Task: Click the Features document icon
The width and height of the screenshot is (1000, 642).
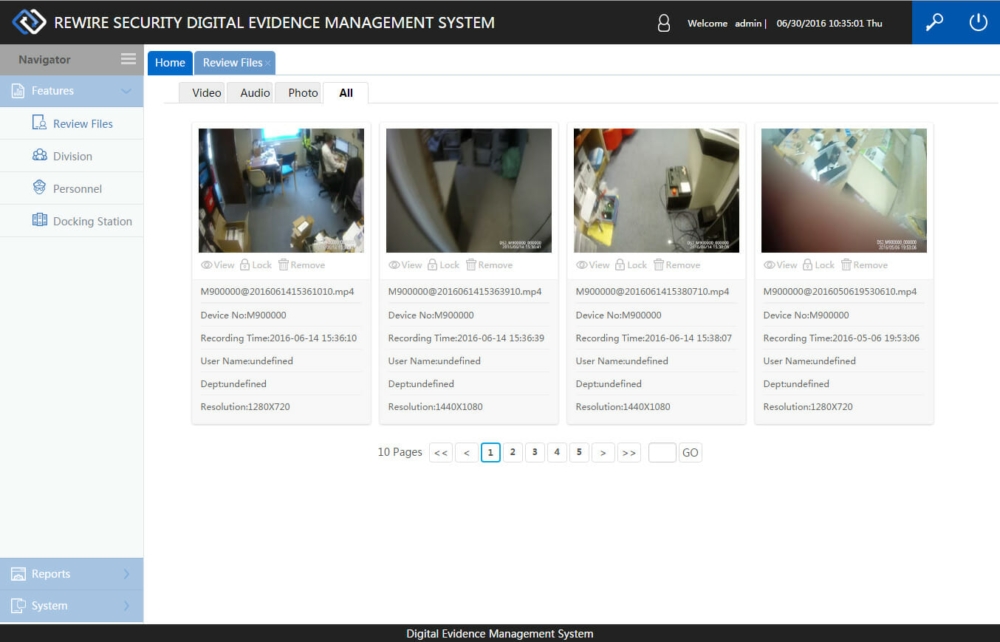Action: click(18, 91)
